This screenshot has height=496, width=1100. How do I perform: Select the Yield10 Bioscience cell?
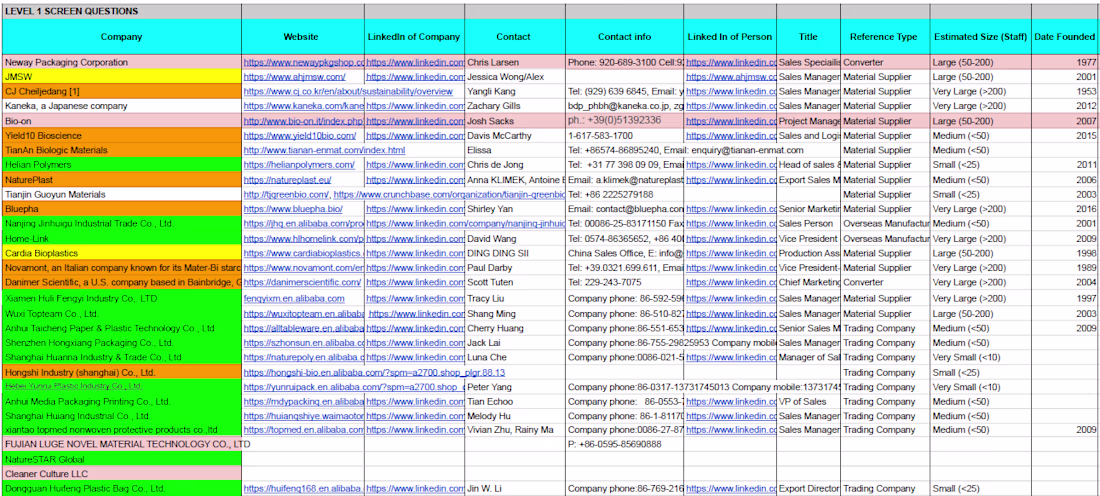pos(121,135)
